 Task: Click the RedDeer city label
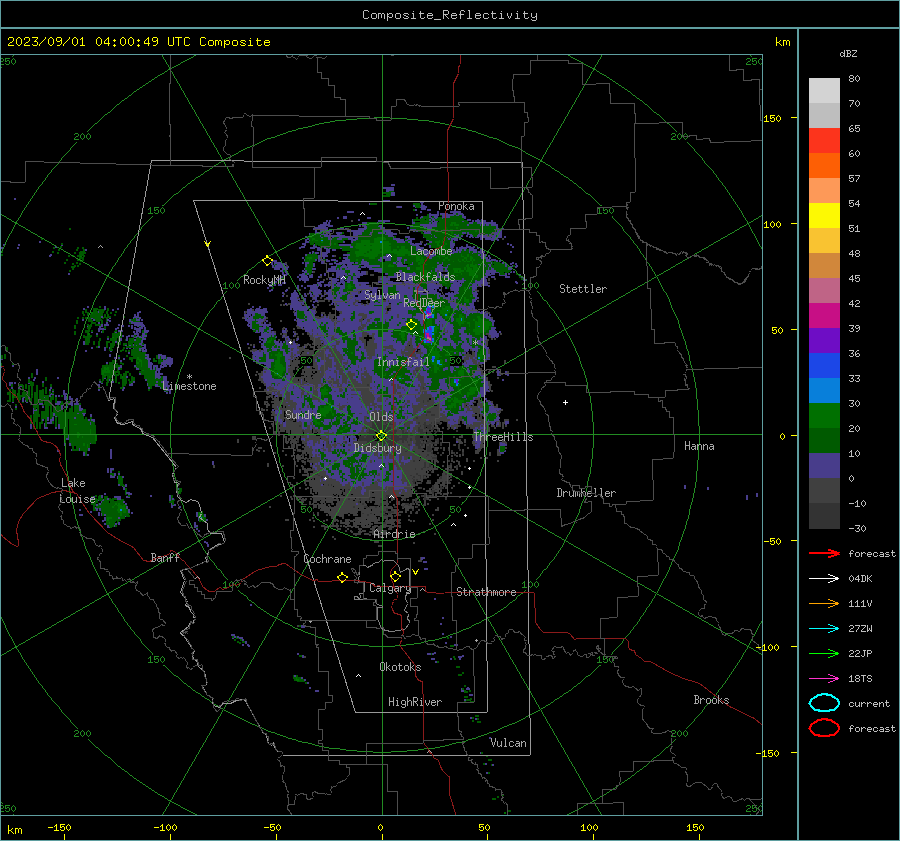(424, 303)
